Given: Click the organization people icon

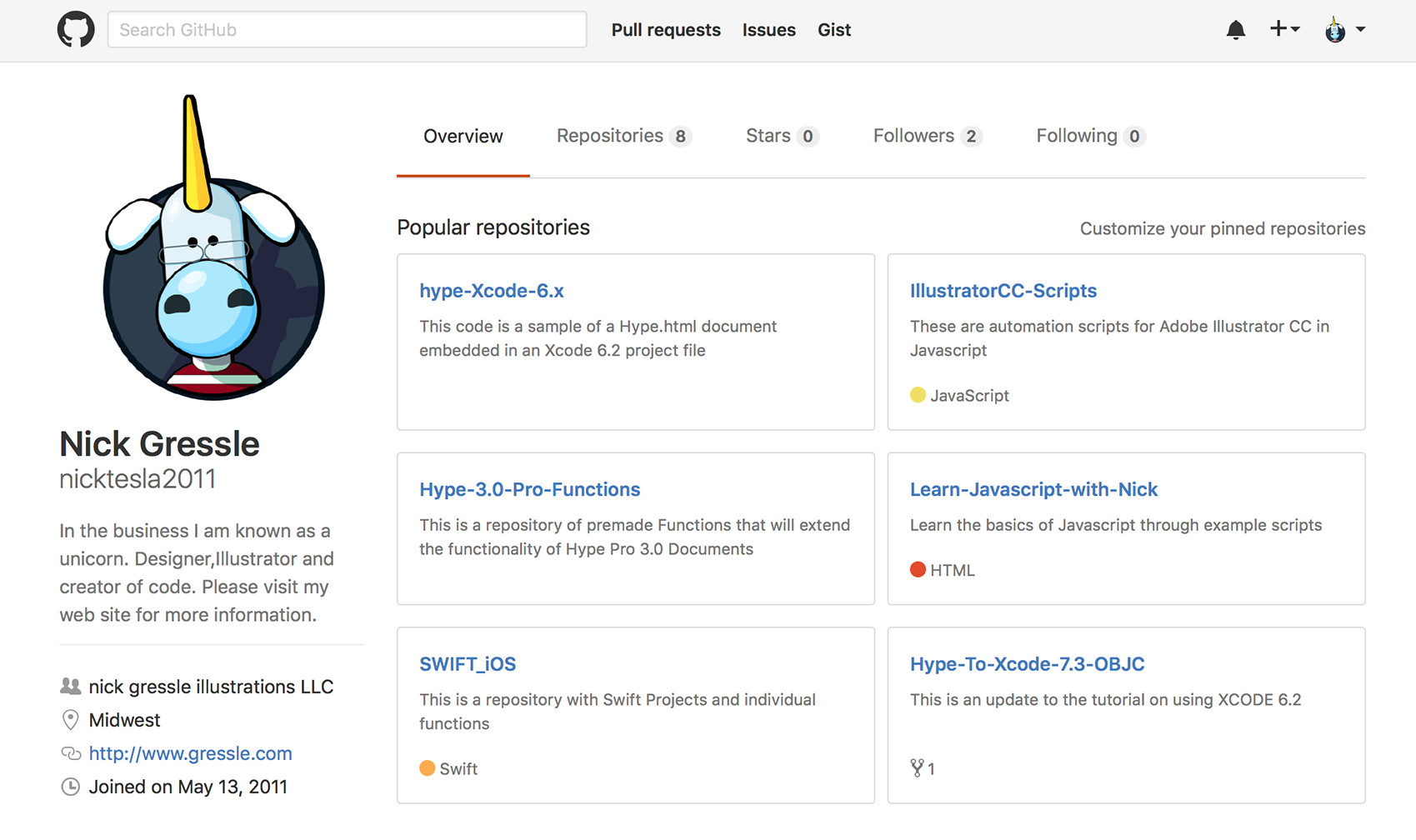Looking at the screenshot, I should [71, 687].
